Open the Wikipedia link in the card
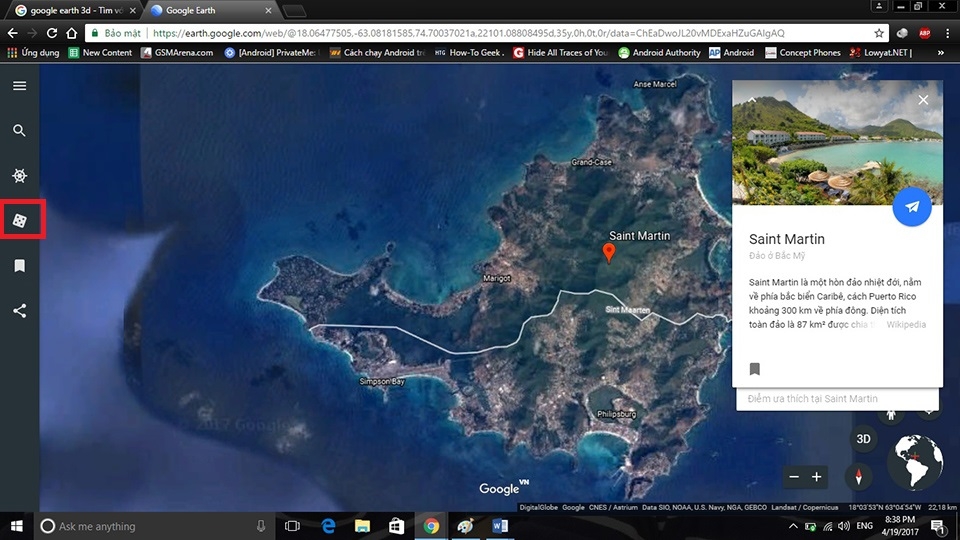The width and height of the screenshot is (960, 540). tap(906, 324)
